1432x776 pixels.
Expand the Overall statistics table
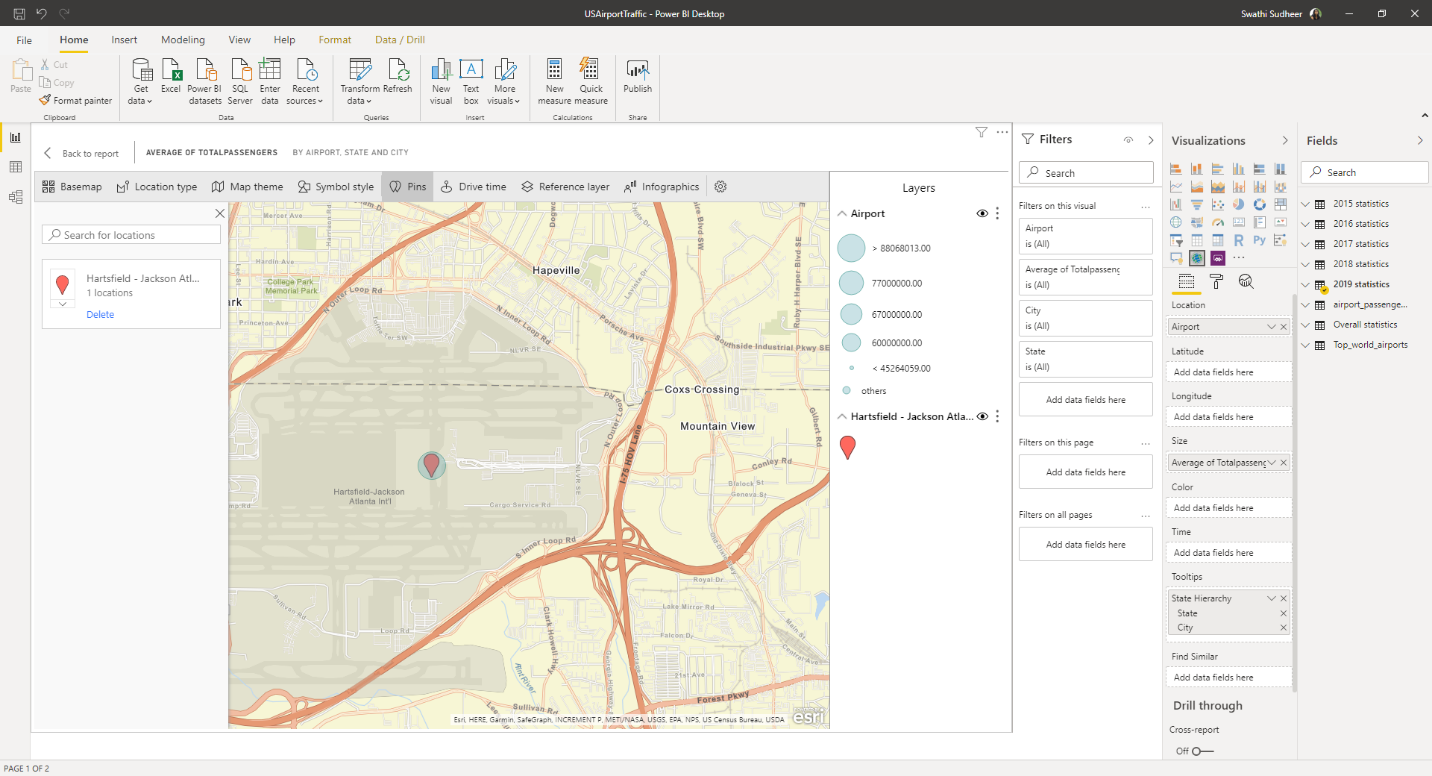point(1305,325)
